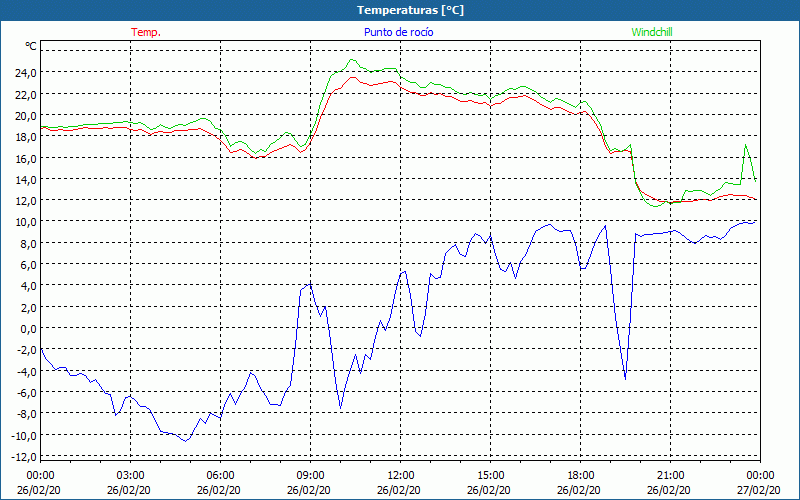Click the 8,0 positive y-axis value
Image resolution: width=800 pixels, height=500 pixels.
pyautogui.click(x=28, y=243)
